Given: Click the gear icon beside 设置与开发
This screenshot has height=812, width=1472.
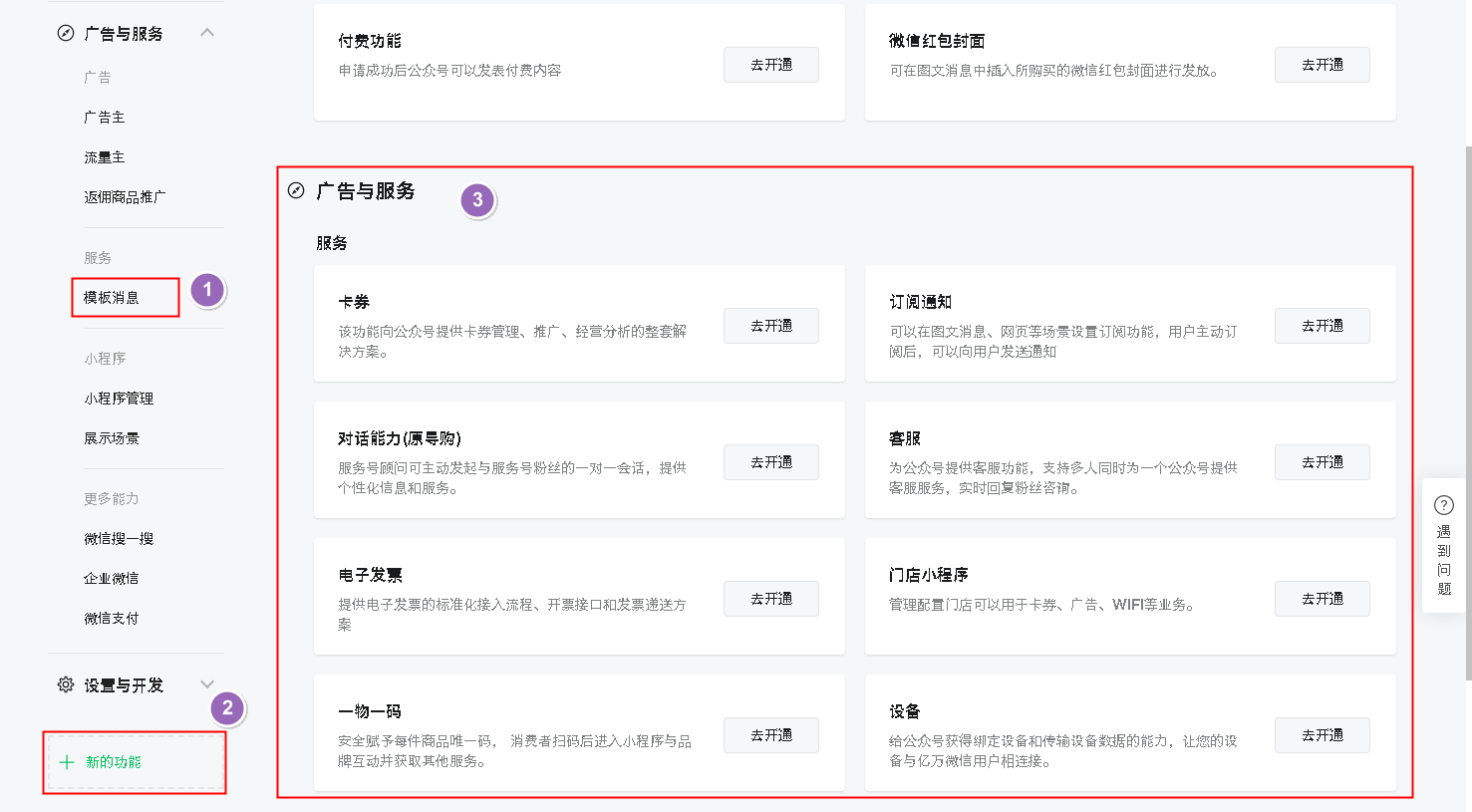Looking at the screenshot, I should click(x=66, y=684).
